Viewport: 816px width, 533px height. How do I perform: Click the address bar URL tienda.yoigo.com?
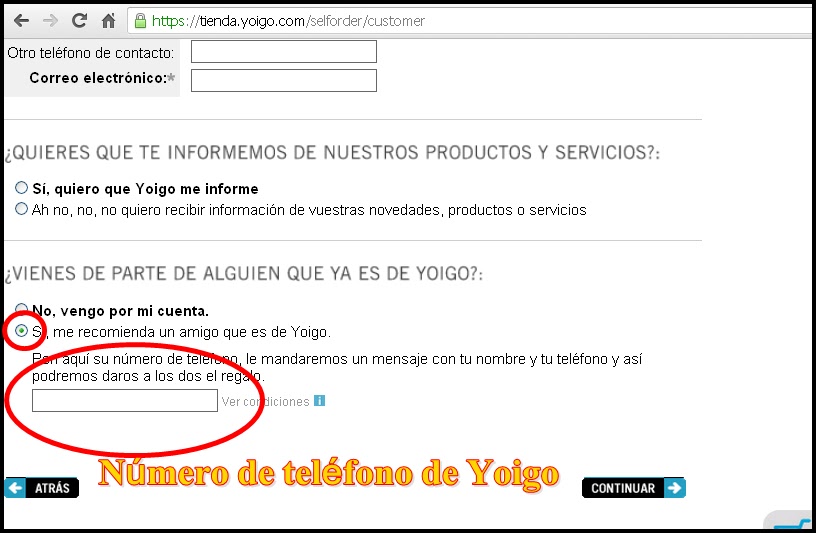coord(288,21)
